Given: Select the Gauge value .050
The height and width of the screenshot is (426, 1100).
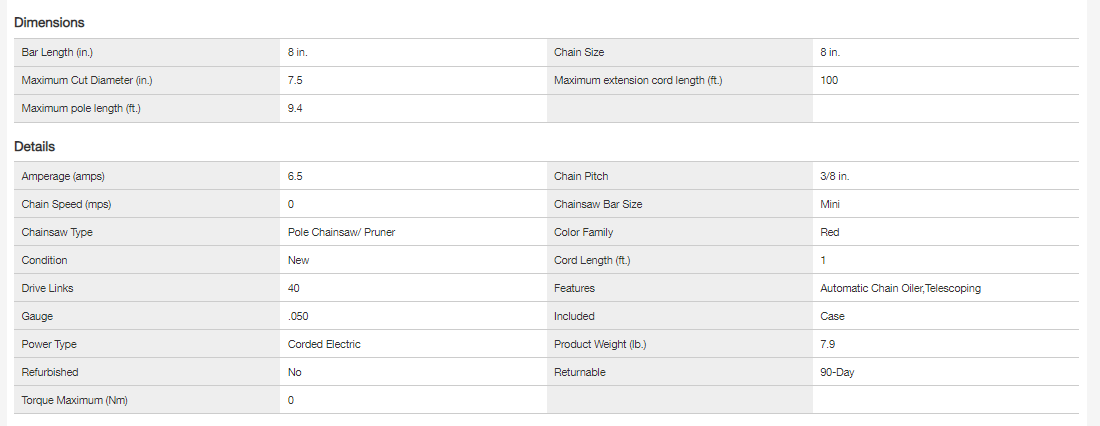Looking at the screenshot, I should (297, 316).
